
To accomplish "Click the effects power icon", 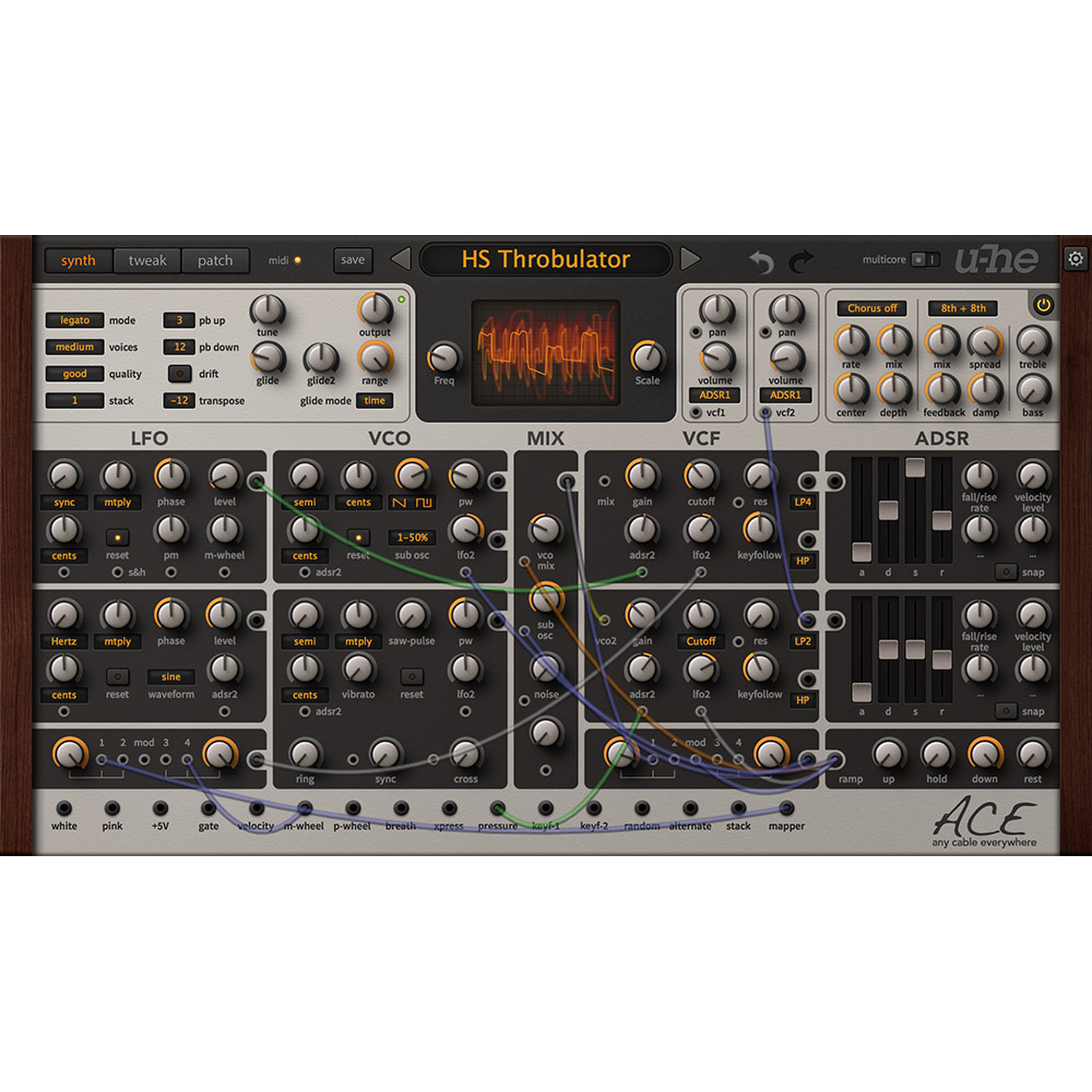I will pyautogui.click(x=1043, y=306).
